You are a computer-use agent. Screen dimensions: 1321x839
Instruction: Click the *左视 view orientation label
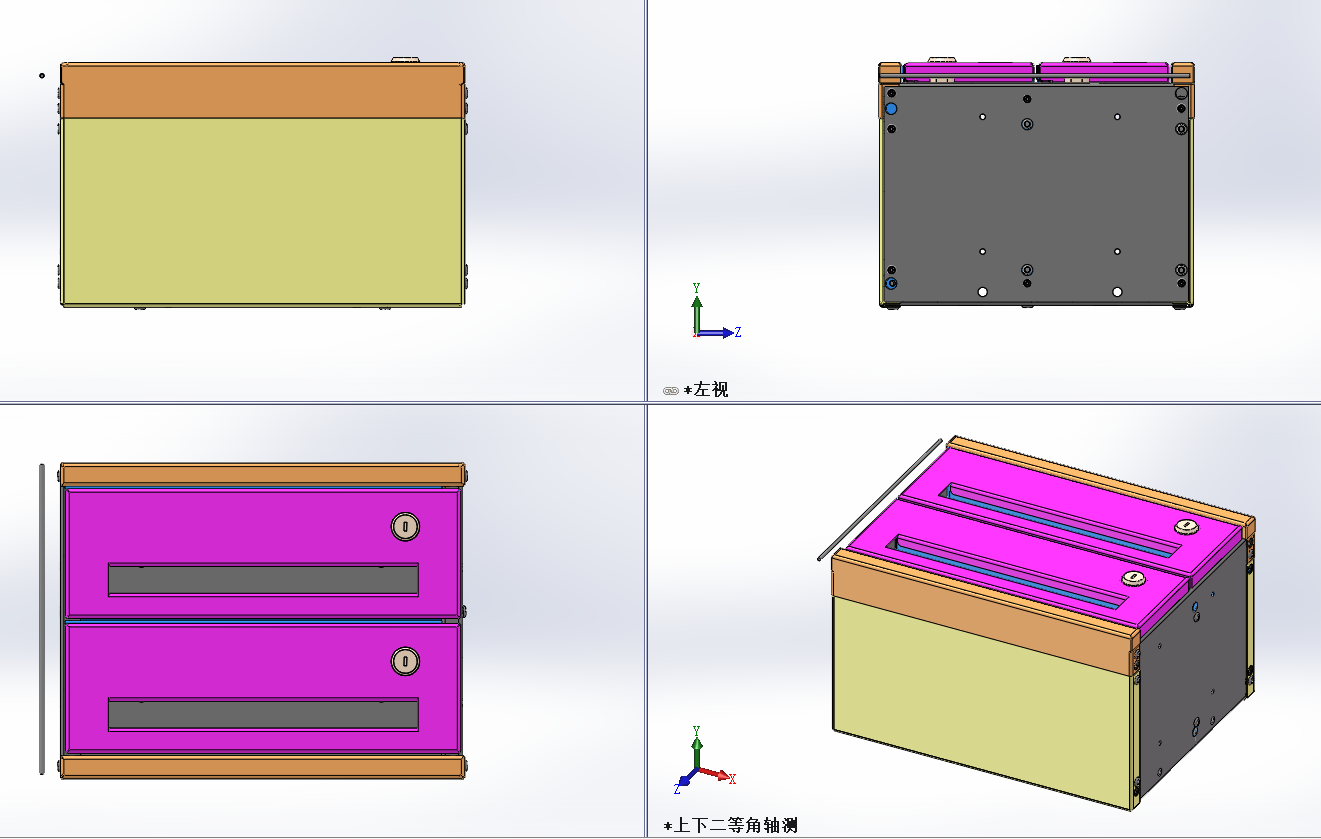(x=706, y=390)
